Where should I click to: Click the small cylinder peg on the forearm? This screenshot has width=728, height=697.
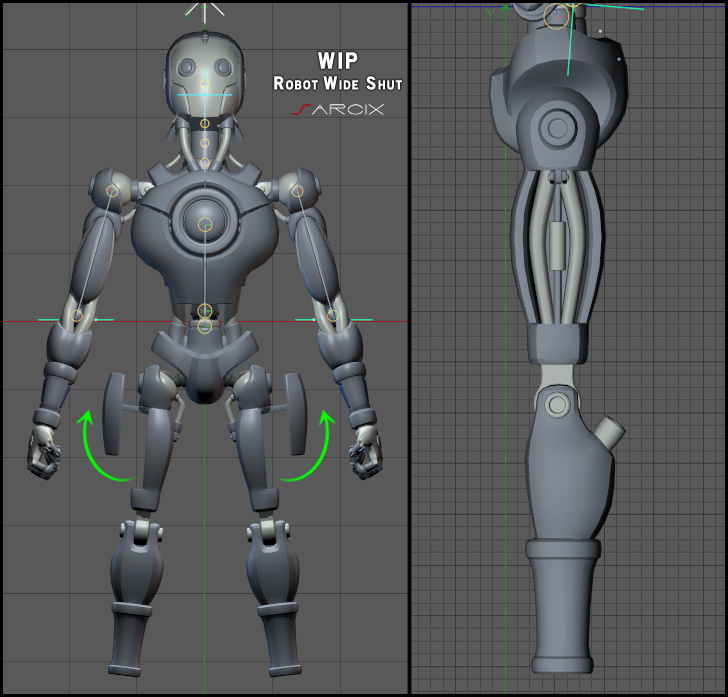coord(609,432)
